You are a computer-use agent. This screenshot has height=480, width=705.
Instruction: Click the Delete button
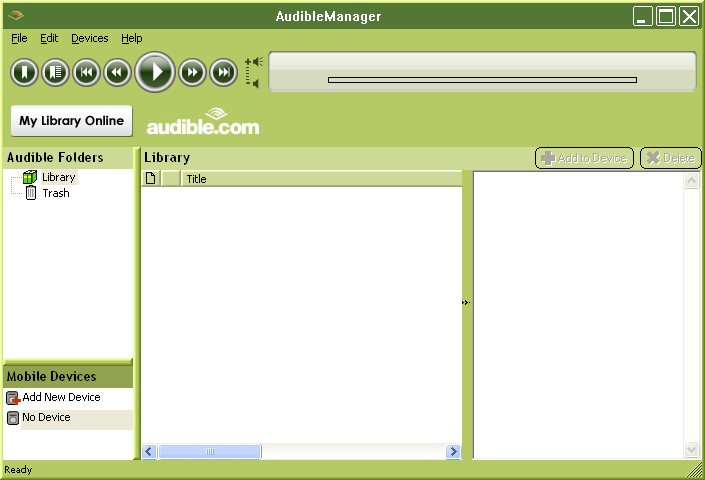click(x=670, y=158)
